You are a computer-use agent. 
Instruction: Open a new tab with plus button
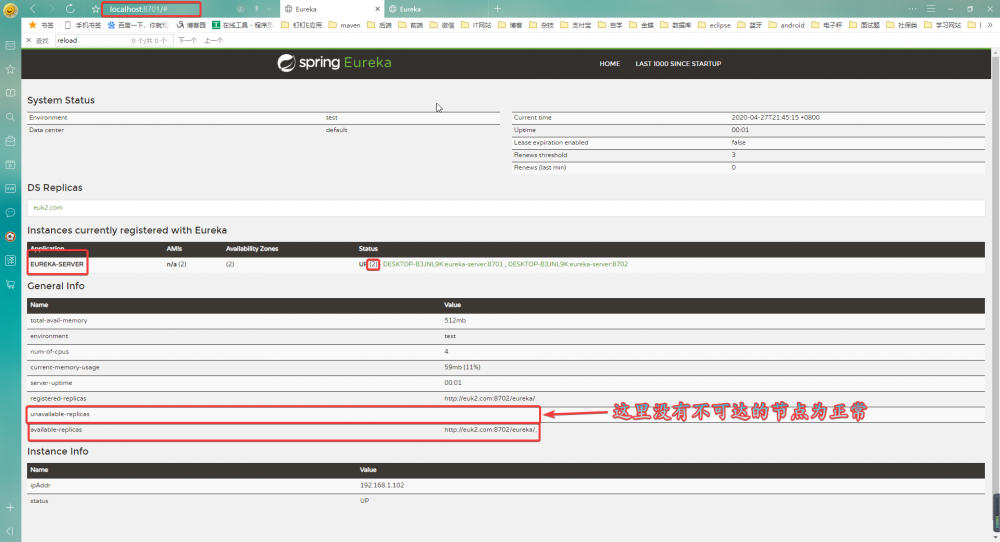point(497,9)
